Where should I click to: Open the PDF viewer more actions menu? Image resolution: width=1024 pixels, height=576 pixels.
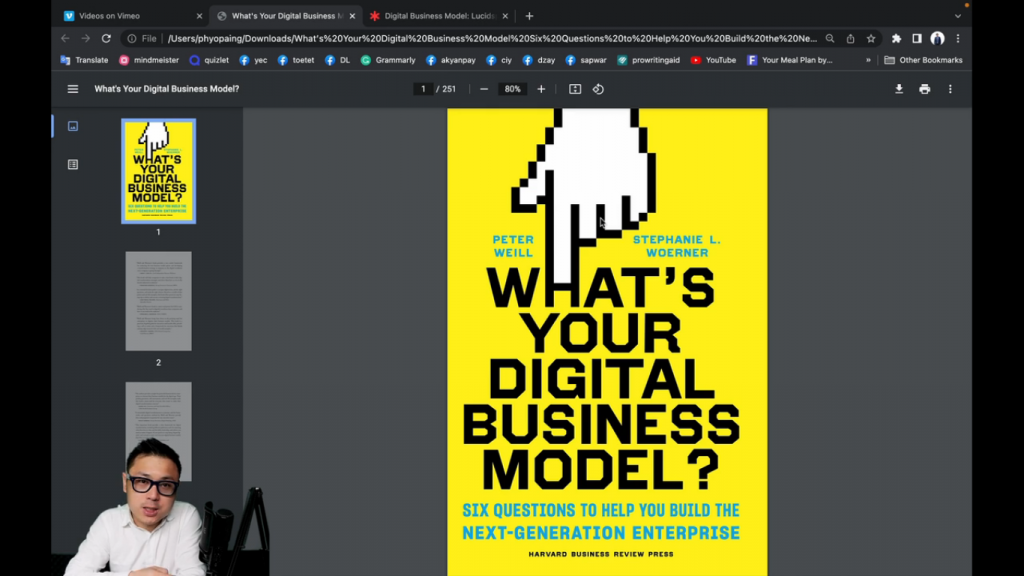click(x=950, y=89)
